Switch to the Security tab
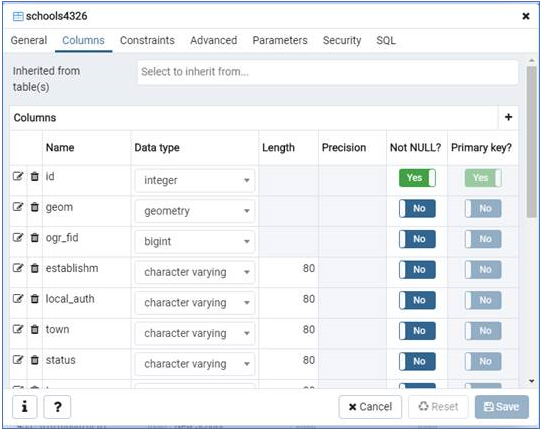The height and width of the screenshot is (431, 542). pyautogui.click(x=342, y=40)
